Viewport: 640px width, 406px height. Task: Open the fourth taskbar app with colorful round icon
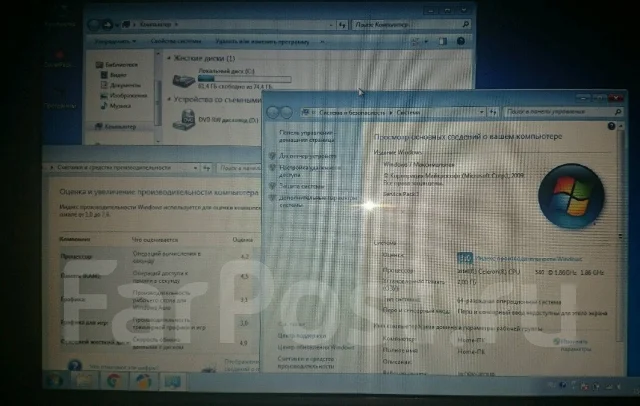(143, 382)
